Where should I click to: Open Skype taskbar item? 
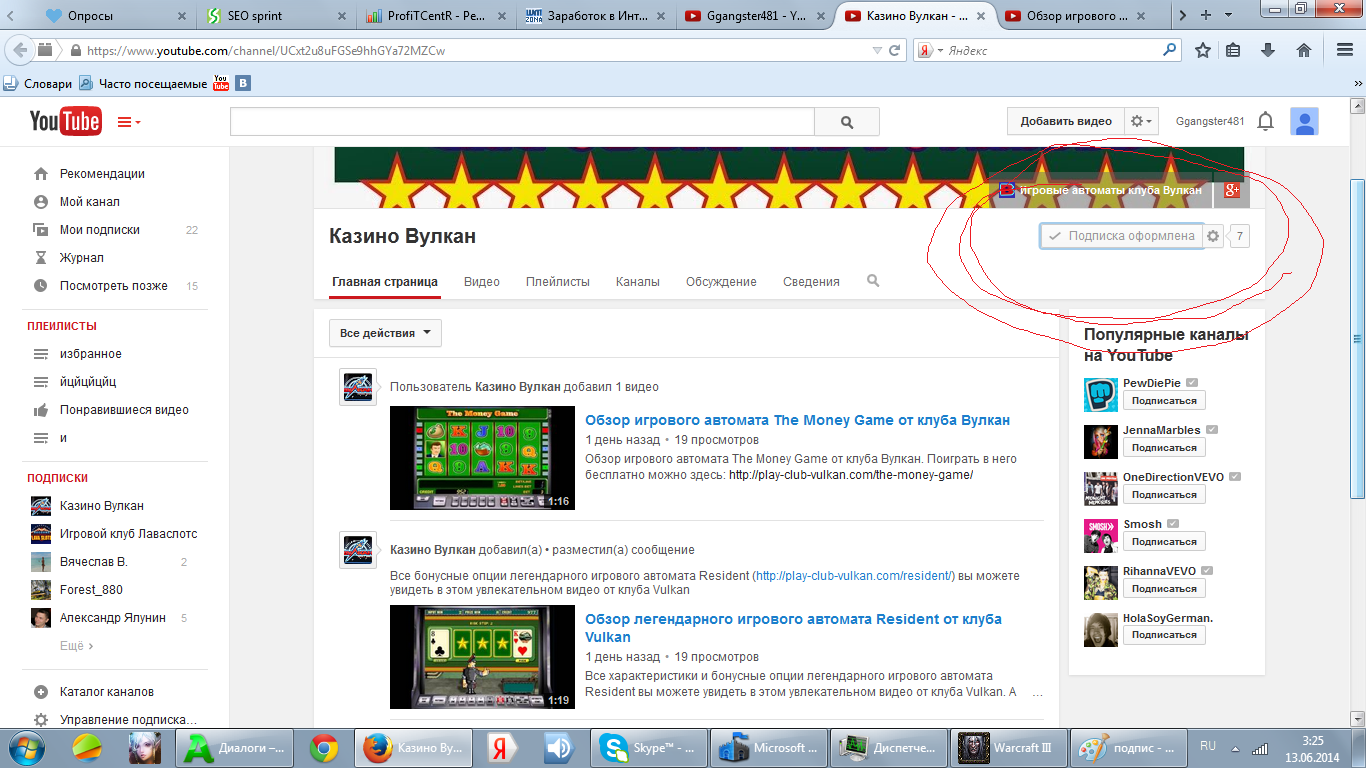(648, 747)
